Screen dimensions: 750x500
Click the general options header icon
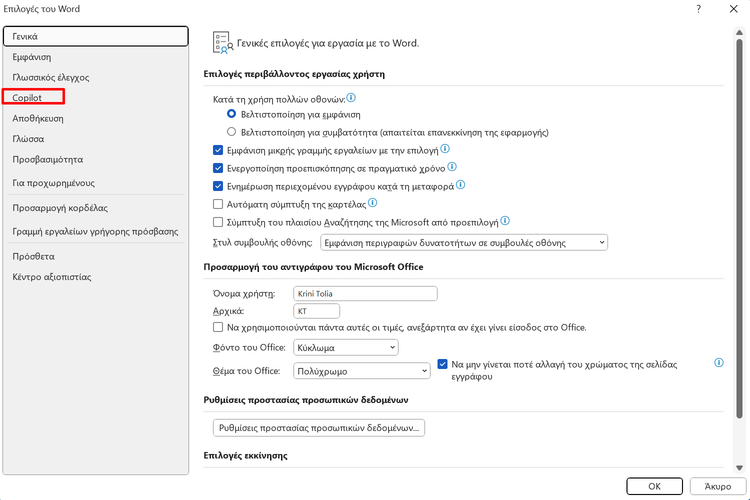coord(221,42)
